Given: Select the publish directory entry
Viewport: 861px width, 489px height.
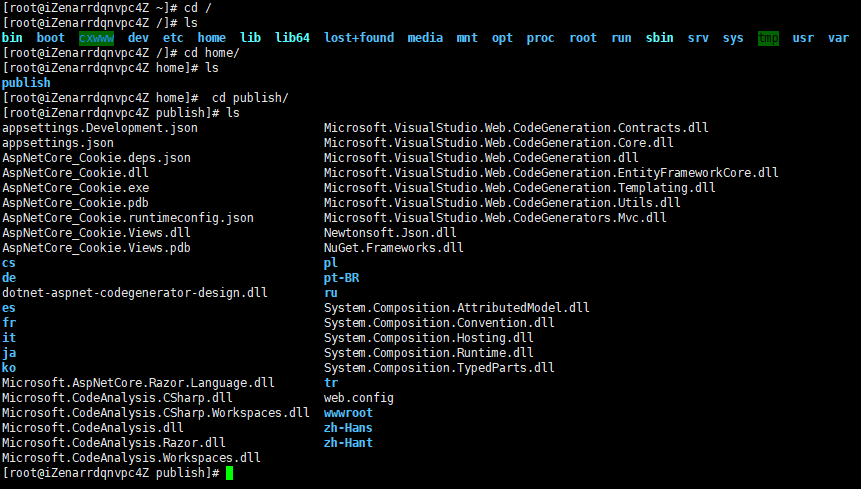Looking at the screenshot, I should click(26, 83).
